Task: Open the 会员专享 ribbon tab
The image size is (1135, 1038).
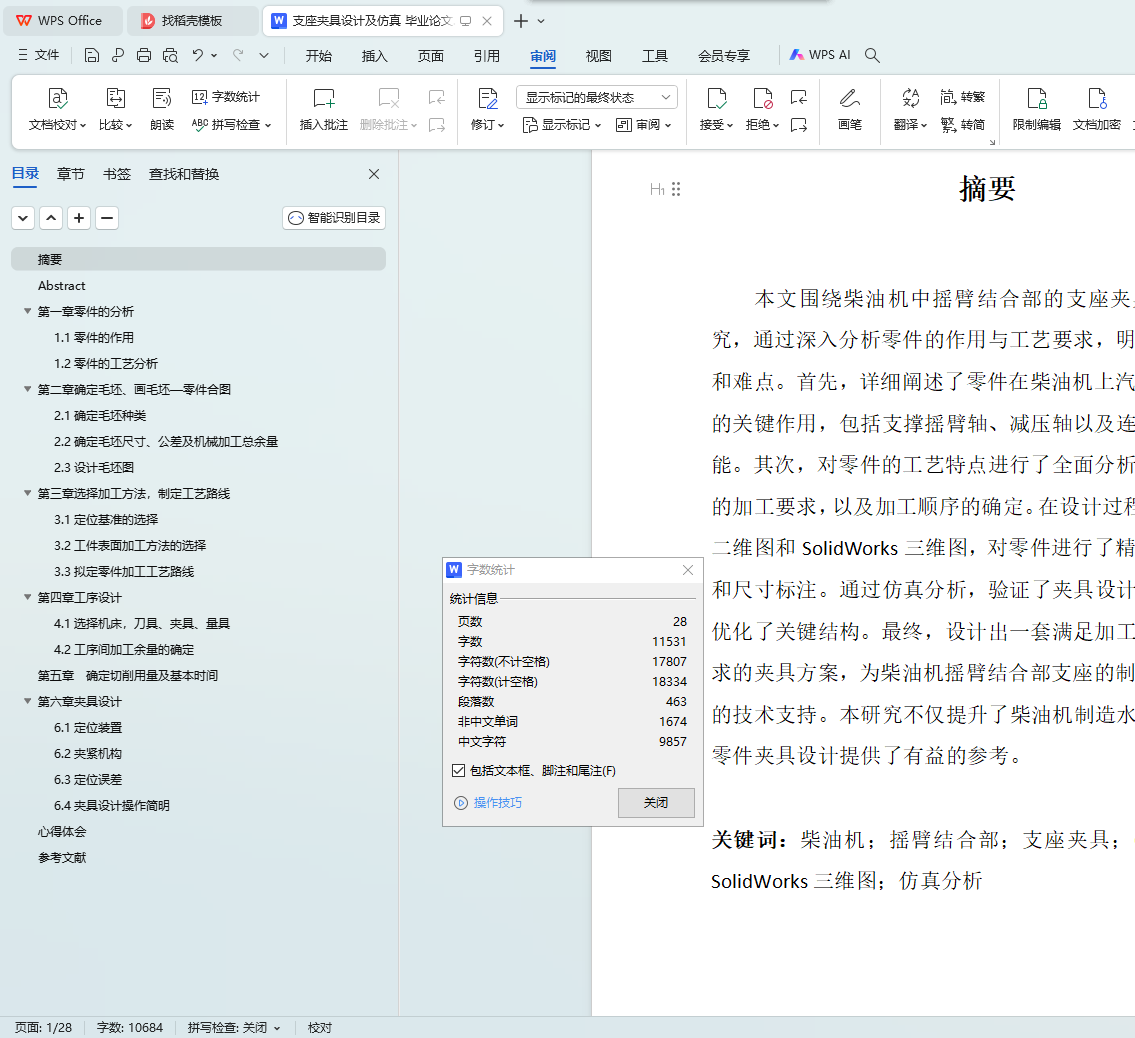Action: click(724, 56)
